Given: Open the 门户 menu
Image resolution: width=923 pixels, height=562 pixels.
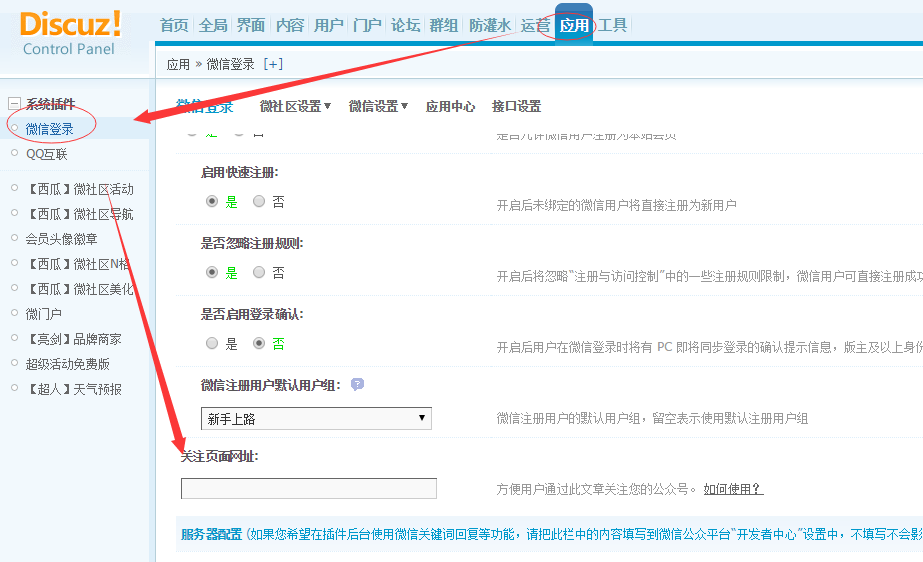Looking at the screenshot, I should click(x=367, y=25).
